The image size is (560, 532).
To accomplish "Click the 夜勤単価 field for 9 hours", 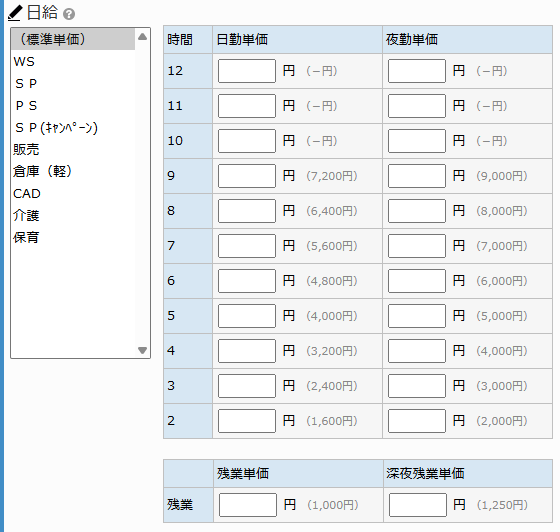I will coord(417,176).
